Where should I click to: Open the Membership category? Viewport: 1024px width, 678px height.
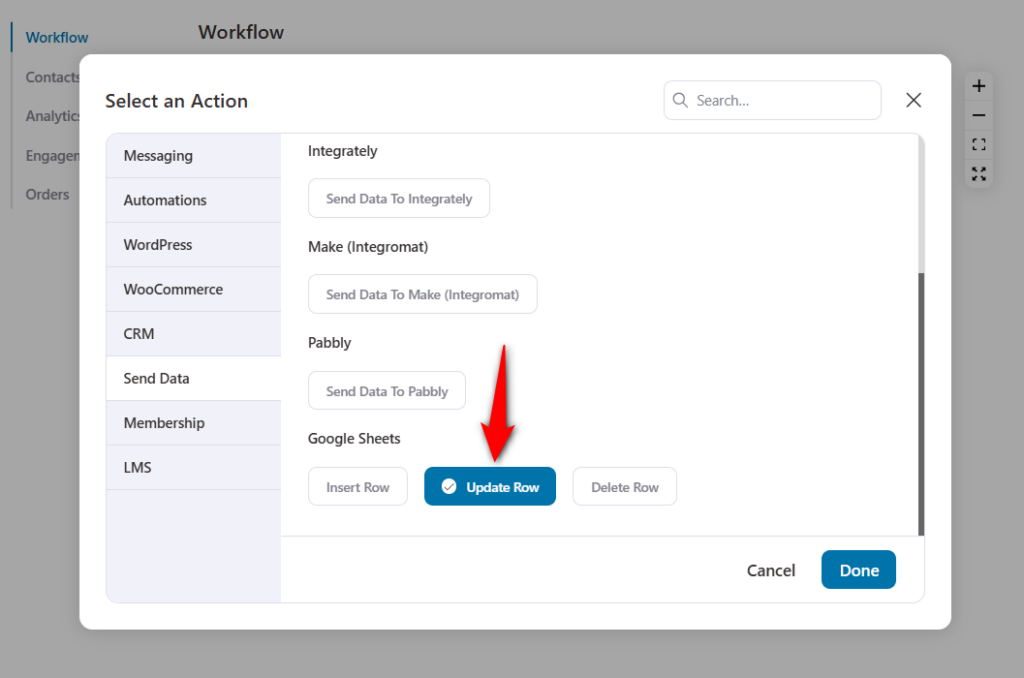[x=193, y=423]
